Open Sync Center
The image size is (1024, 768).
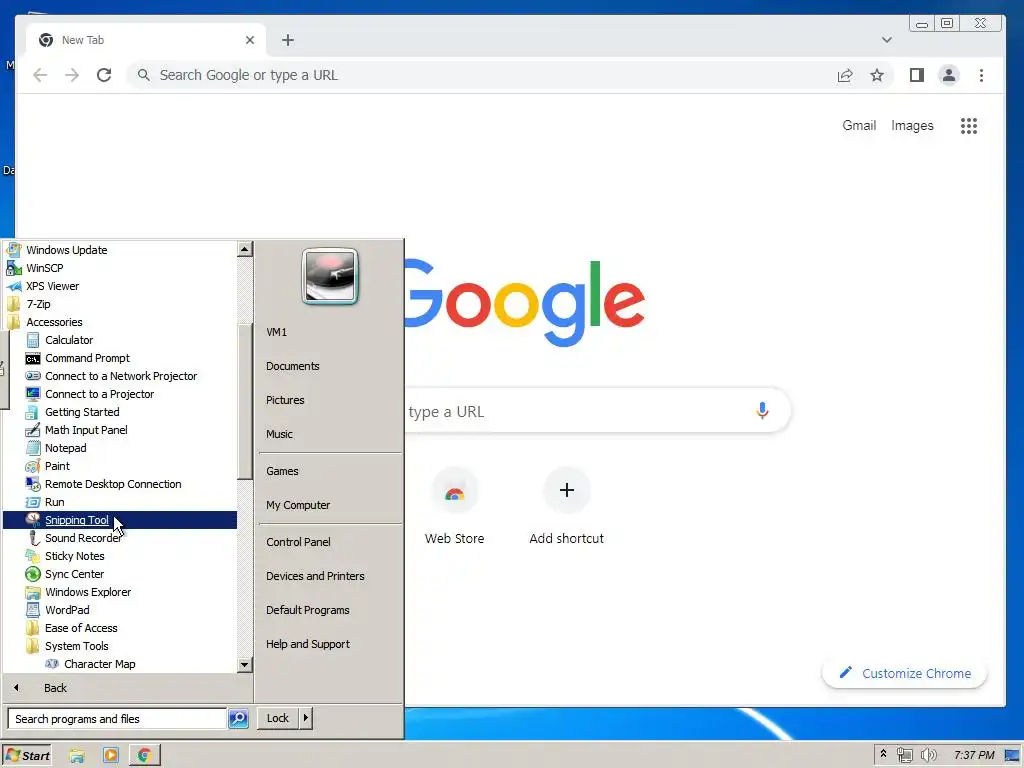click(74, 574)
